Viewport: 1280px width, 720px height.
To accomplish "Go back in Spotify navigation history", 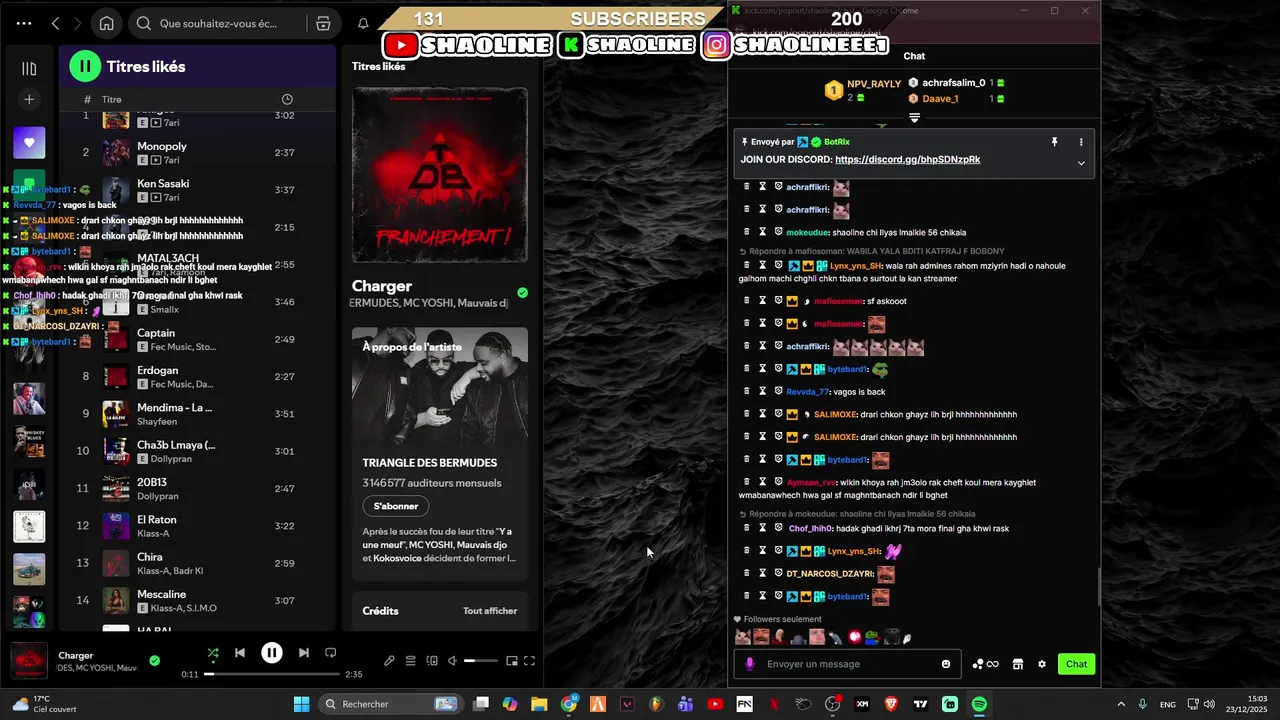I will (x=56, y=23).
